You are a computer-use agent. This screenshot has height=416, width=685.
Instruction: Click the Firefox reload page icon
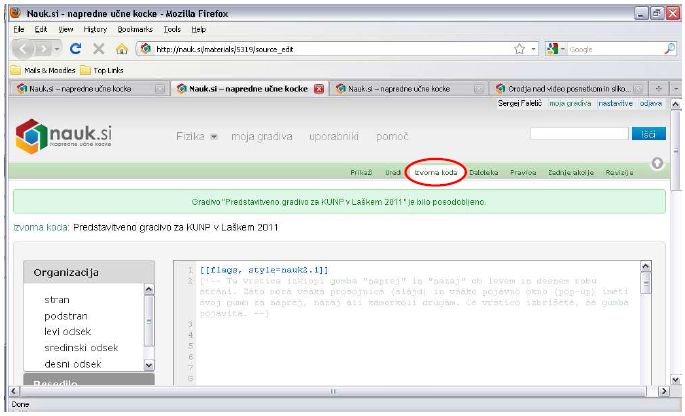[x=75, y=48]
